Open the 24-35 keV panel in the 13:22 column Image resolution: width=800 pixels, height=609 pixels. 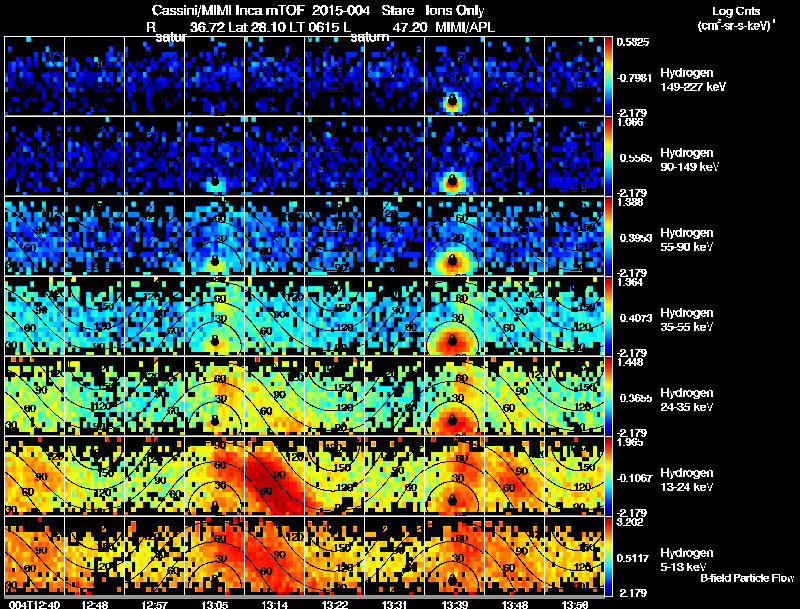tap(334, 396)
